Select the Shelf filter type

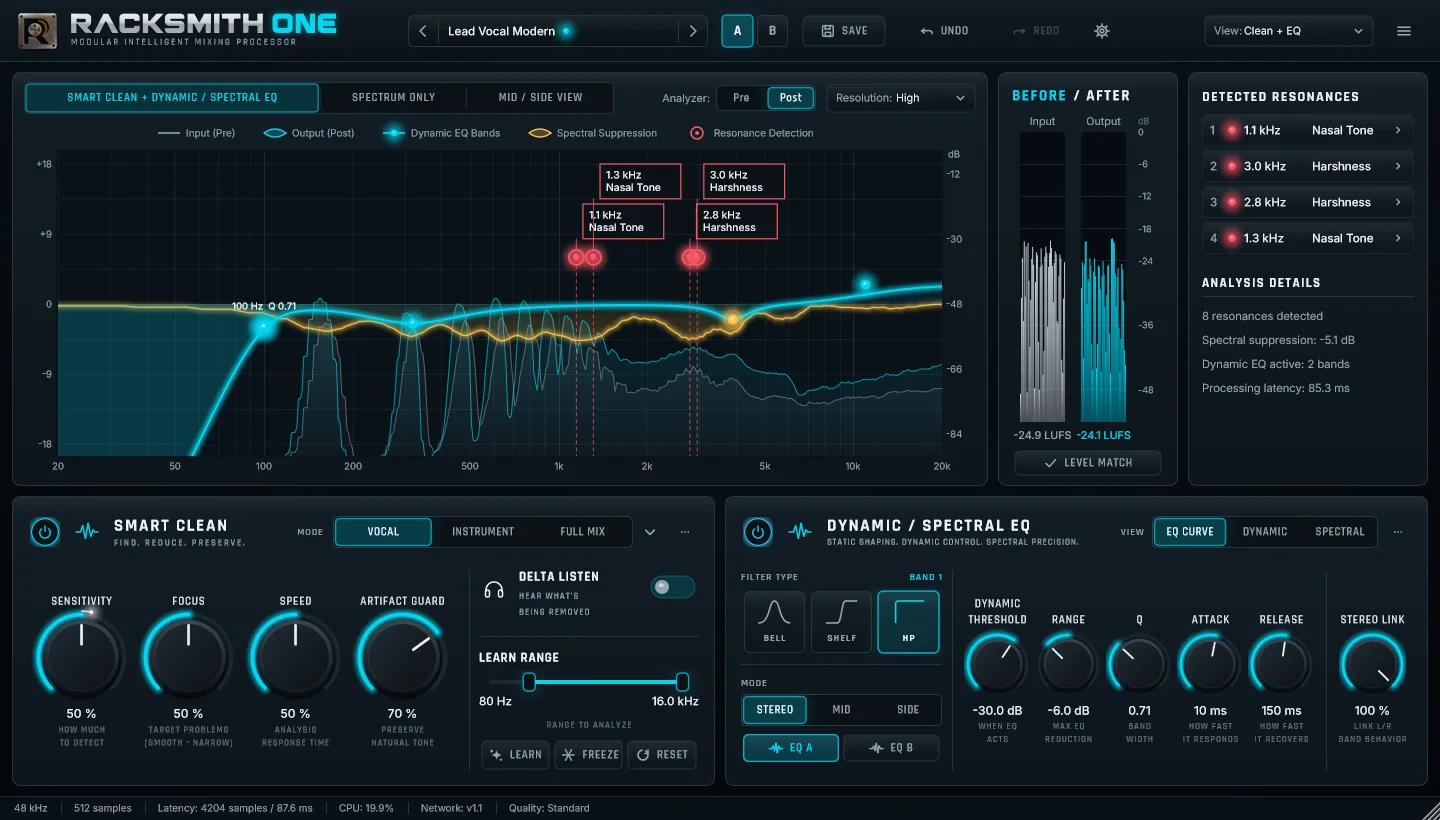841,622
